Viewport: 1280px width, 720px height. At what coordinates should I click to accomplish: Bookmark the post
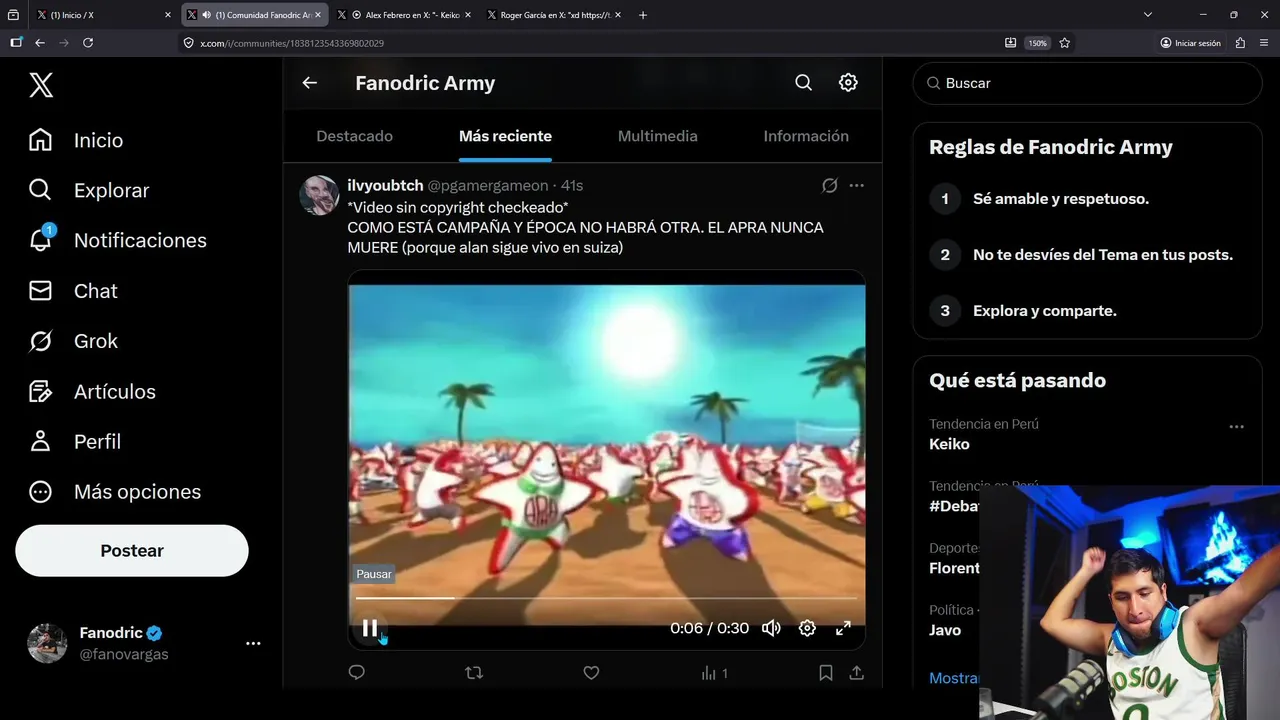[x=826, y=673]
